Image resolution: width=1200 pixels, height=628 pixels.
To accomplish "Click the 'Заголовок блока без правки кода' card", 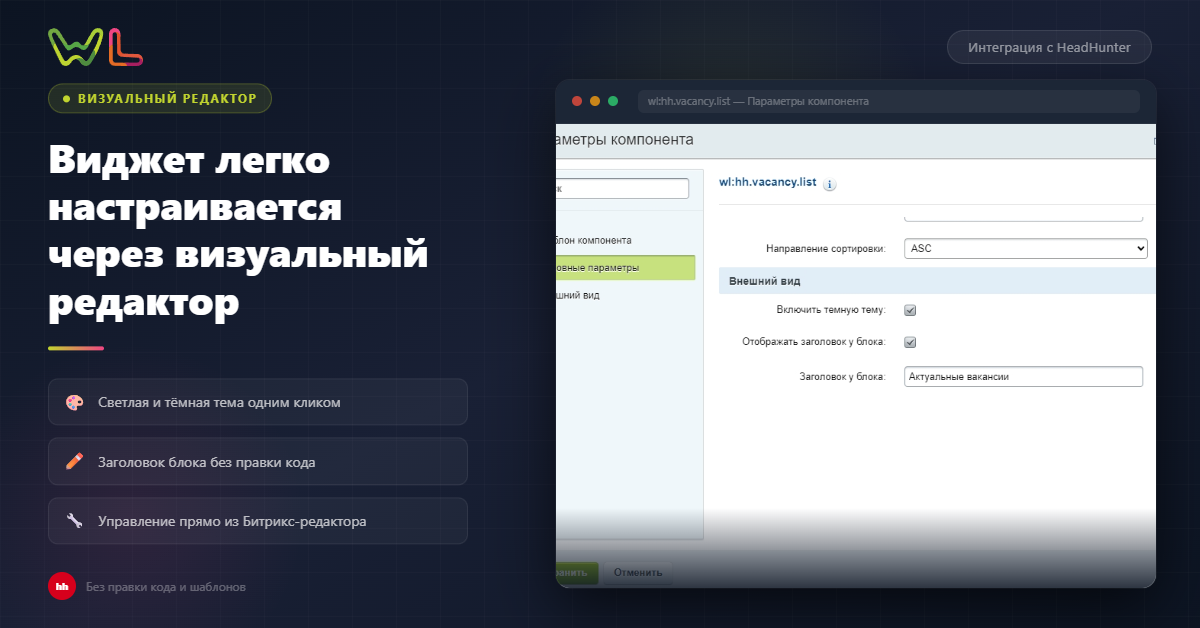I will 258,462.
